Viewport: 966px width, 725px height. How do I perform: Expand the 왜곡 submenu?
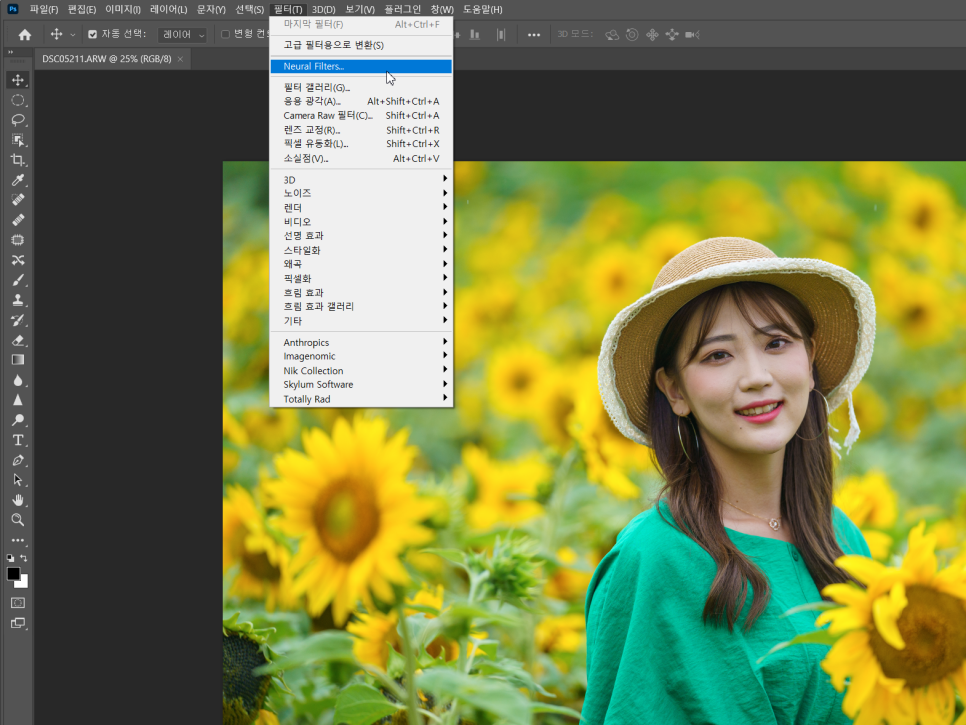click(x=361, y=264)
